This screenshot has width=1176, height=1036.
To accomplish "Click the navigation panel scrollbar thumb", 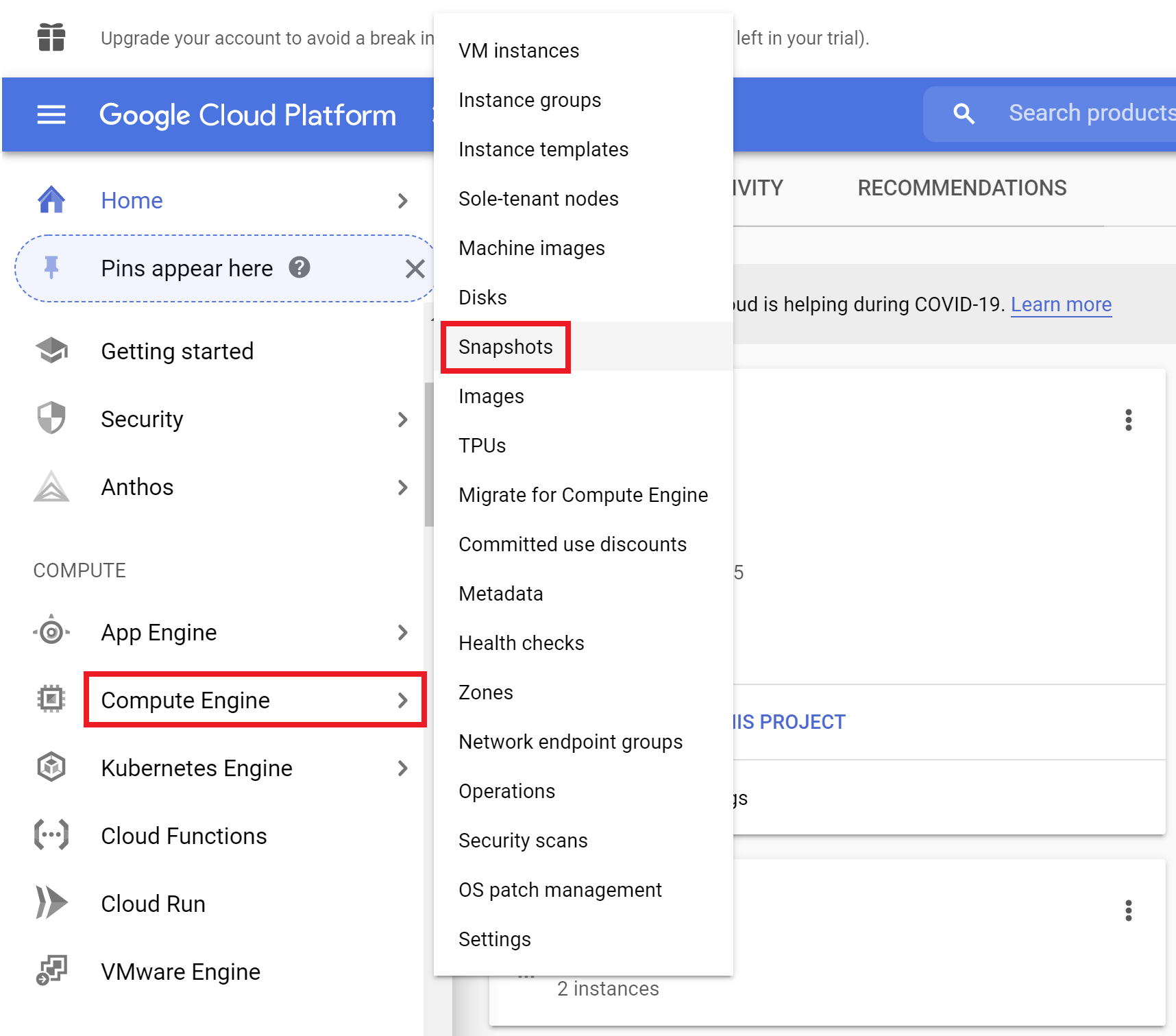I will pos(429,454).
